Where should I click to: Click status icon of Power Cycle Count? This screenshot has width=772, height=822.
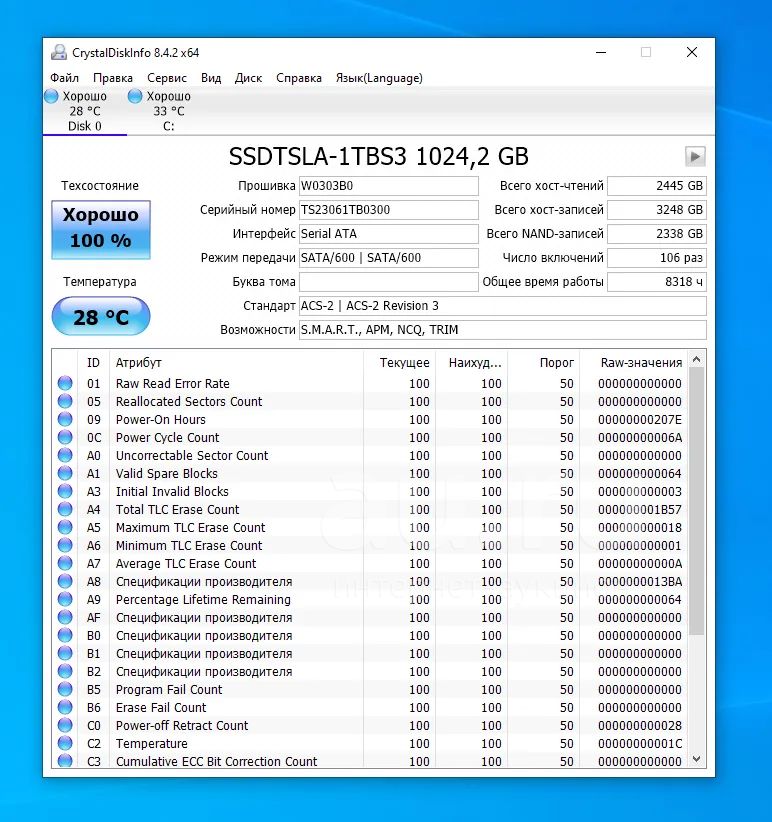pos(65,437)
